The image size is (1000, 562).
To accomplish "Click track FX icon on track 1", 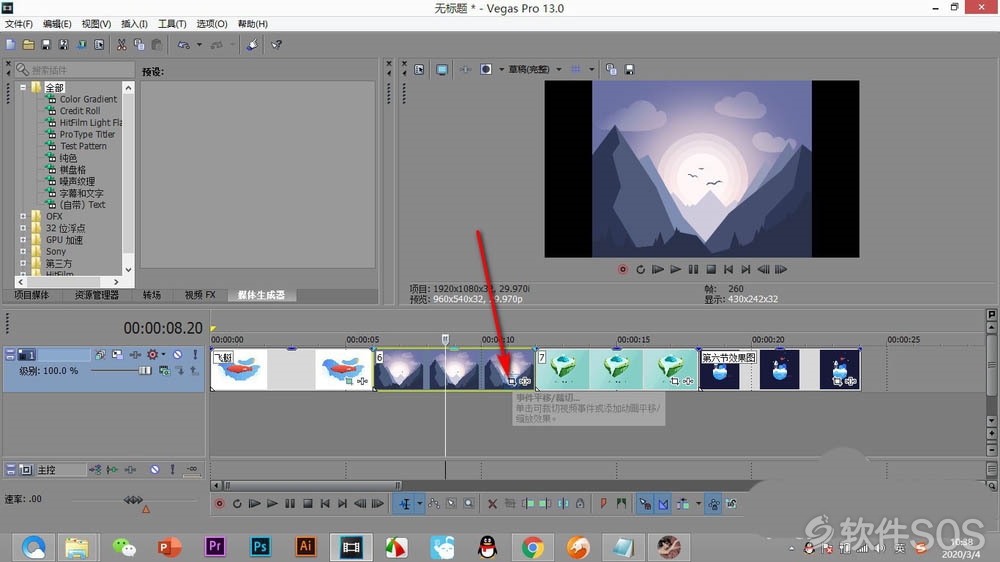I will pos(135,354).
